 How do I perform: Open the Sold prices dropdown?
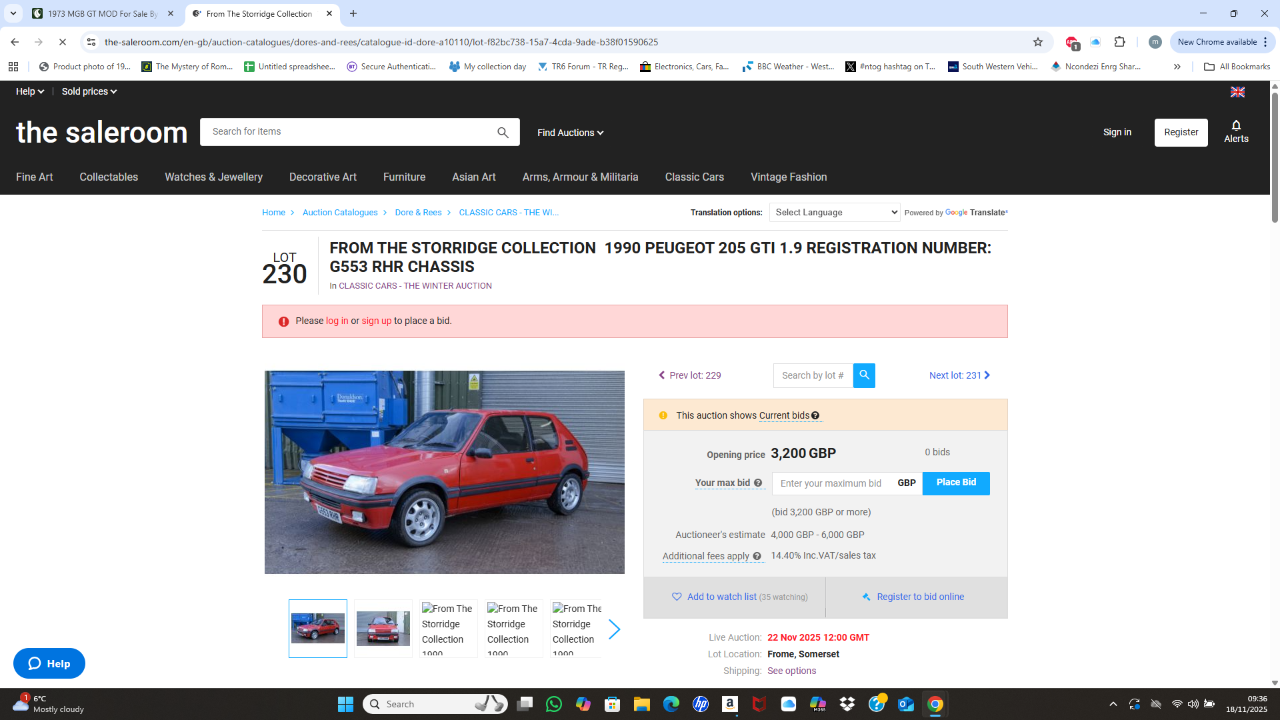pyautogui.click(x=89, y=91)
